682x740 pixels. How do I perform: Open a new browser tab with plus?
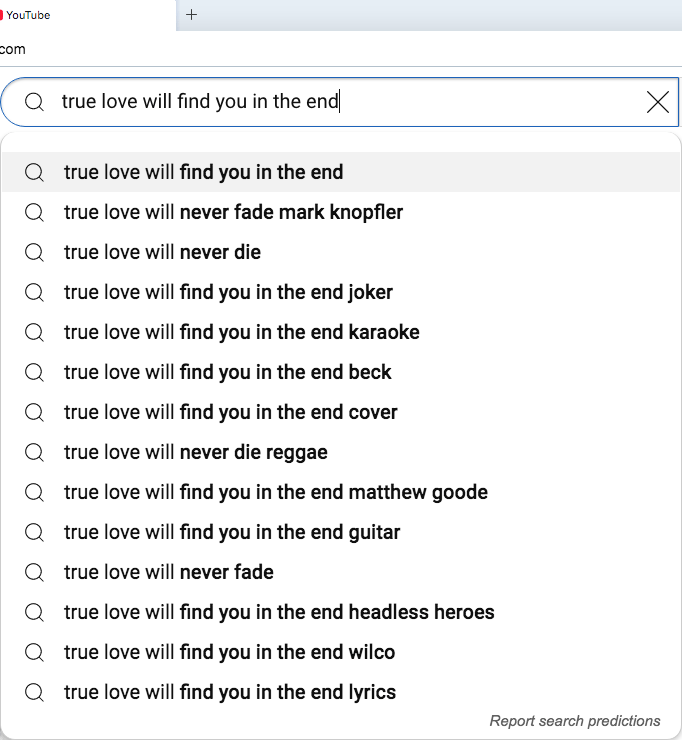(x=192, y=15)
